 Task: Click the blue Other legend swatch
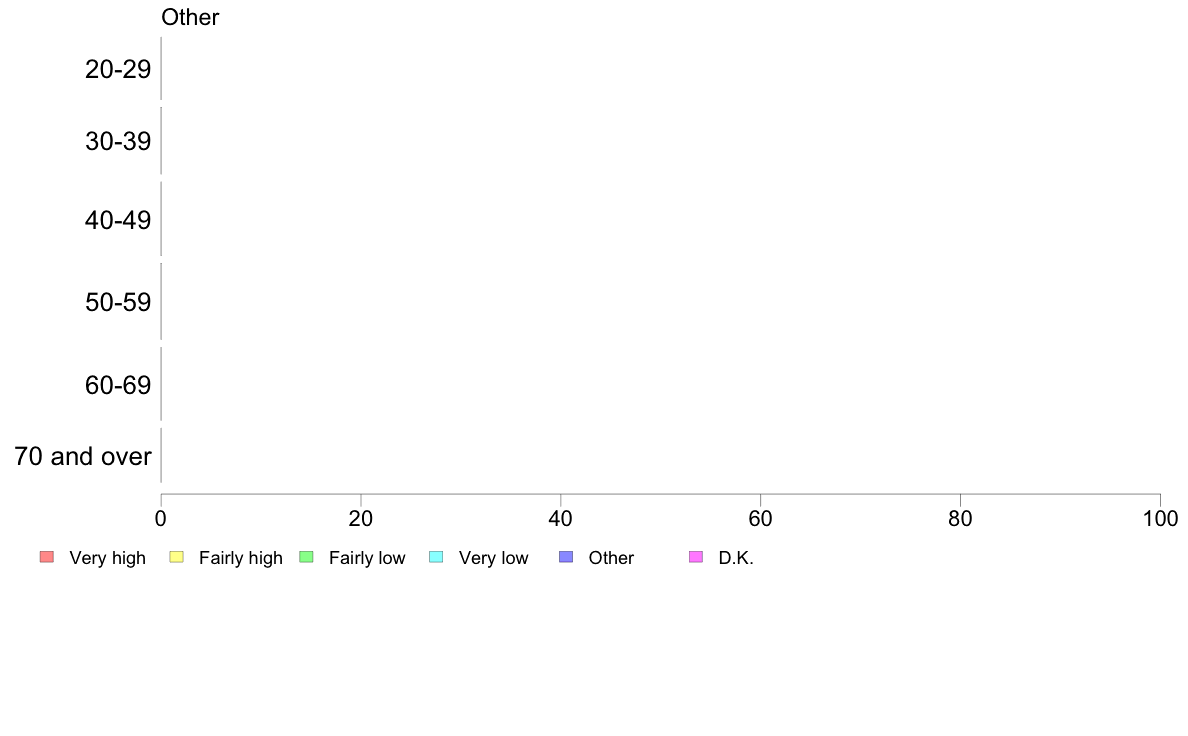566,557
